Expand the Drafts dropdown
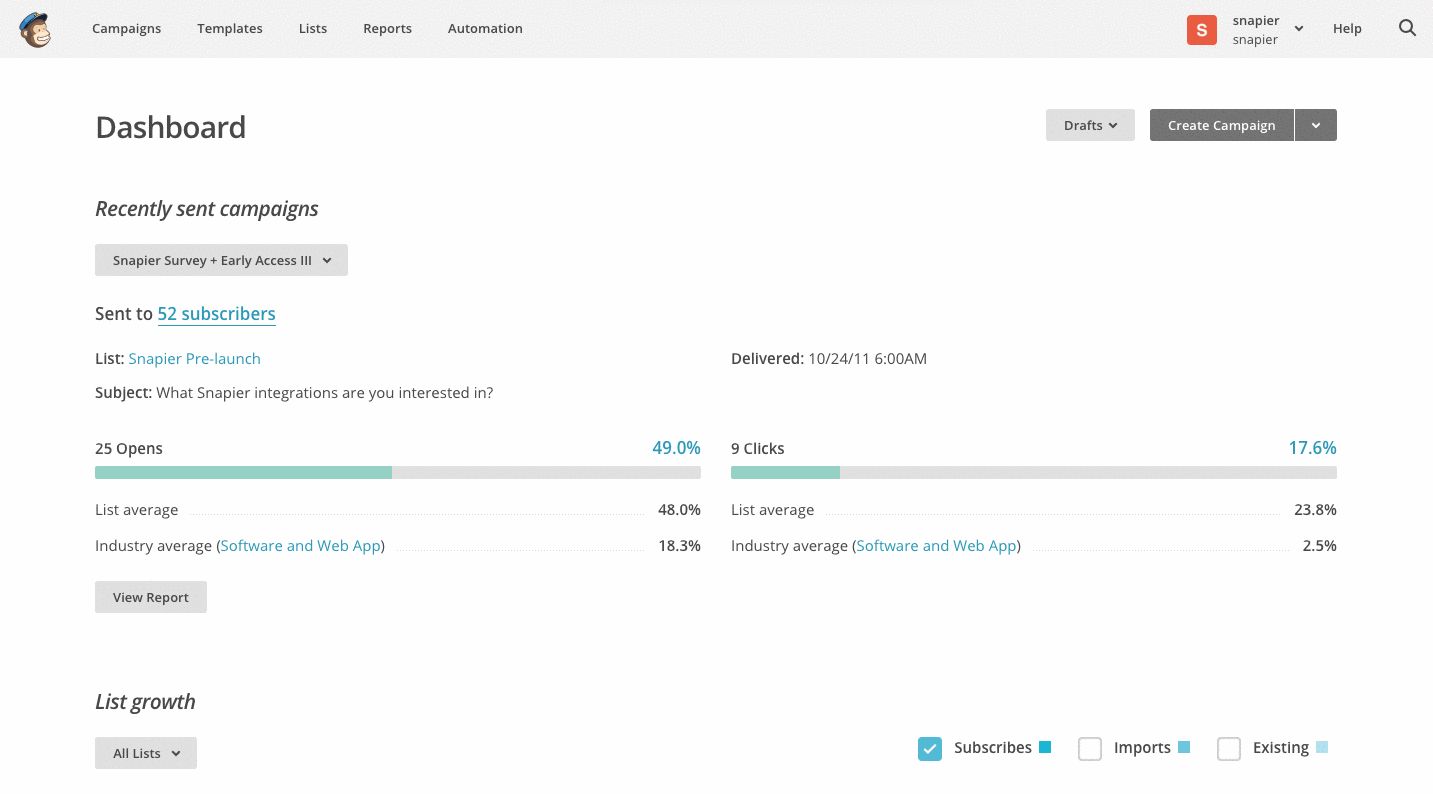Image resolution: width=1433 pixels, height=794 pixels. [x=1090, y=125]
